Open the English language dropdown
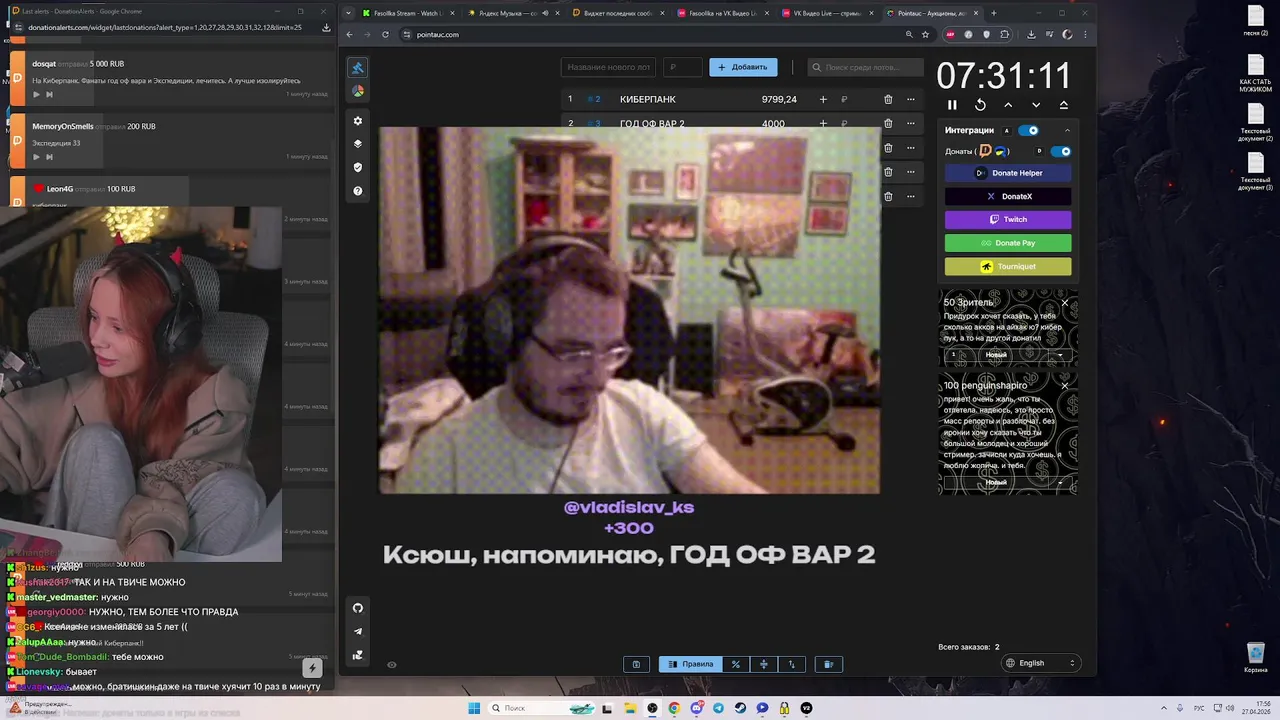 click(x=1041, y=663)
